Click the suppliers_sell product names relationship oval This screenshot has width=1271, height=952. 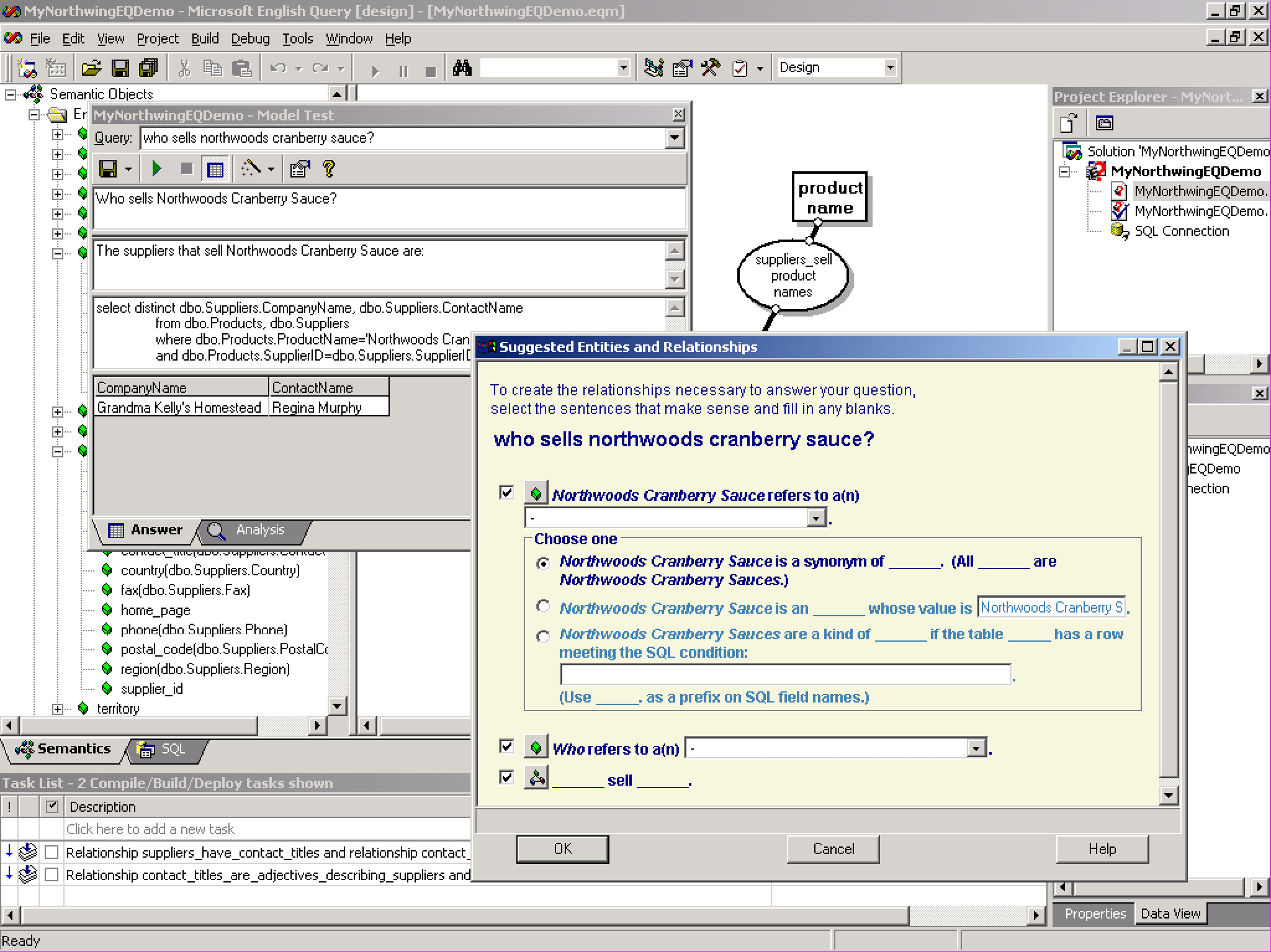coord(793,275)
